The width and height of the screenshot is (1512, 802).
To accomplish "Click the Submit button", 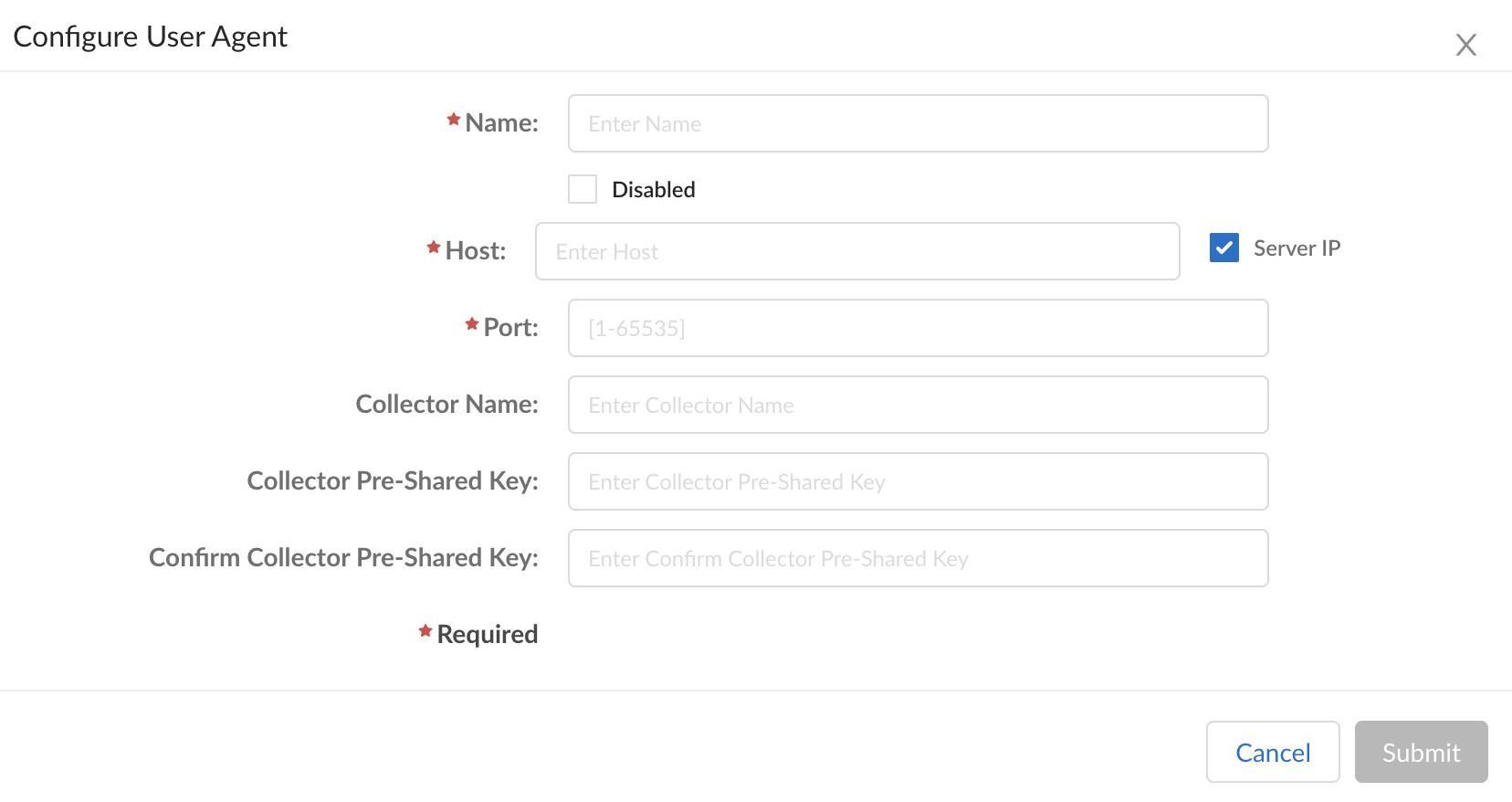I will [1421, 752].
